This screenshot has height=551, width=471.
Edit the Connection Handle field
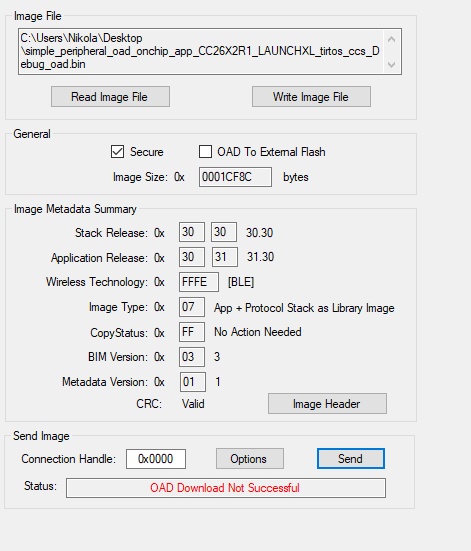pos(156,459)
